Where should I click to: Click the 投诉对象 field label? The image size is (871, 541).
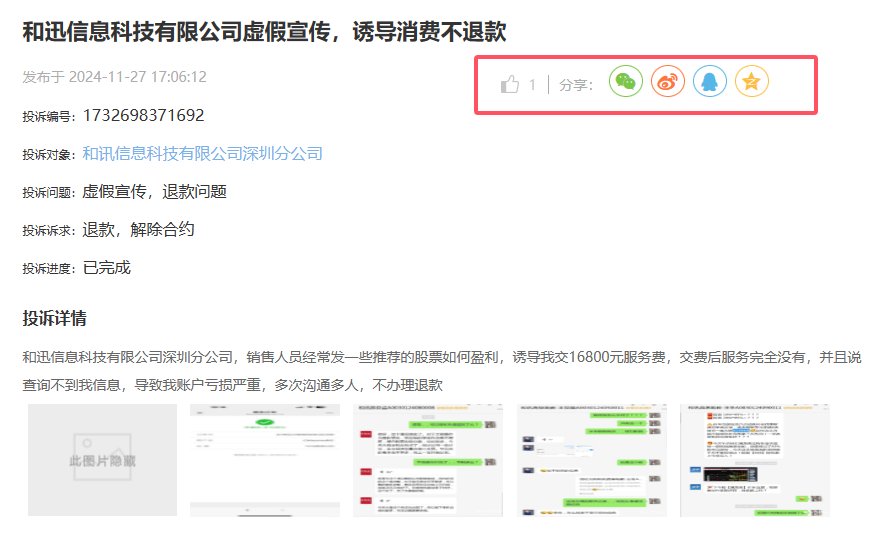pos(48,155)
